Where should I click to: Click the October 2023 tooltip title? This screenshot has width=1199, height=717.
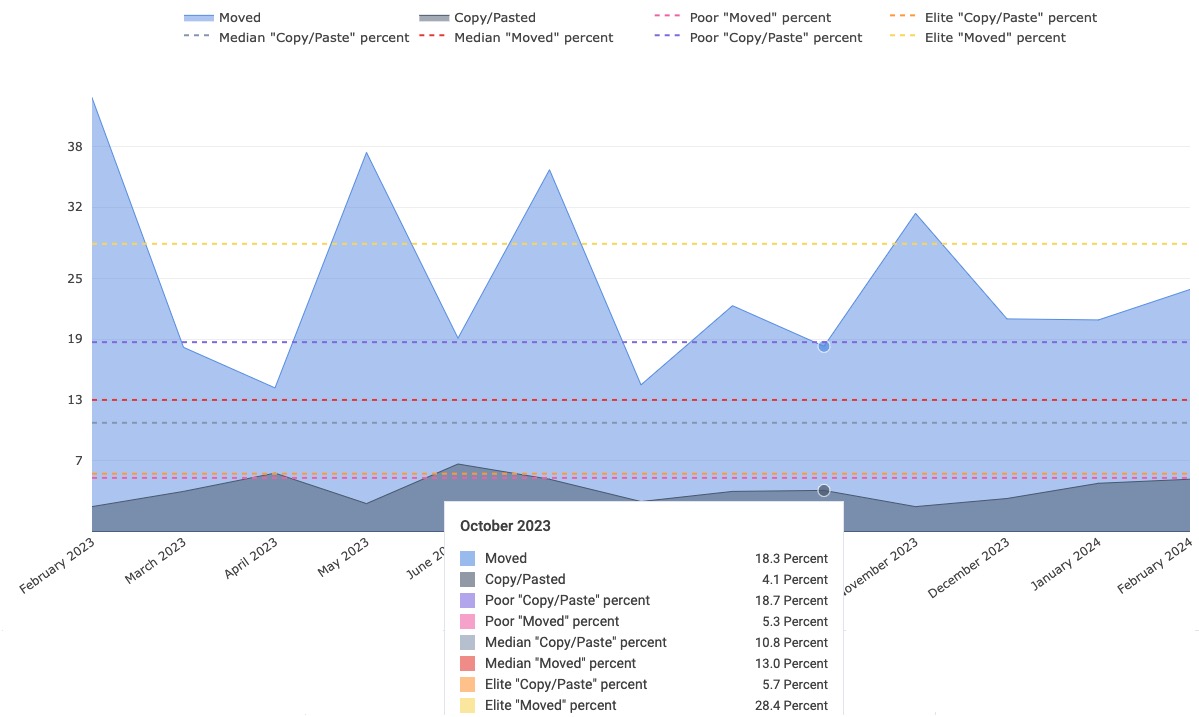point(505,525)
